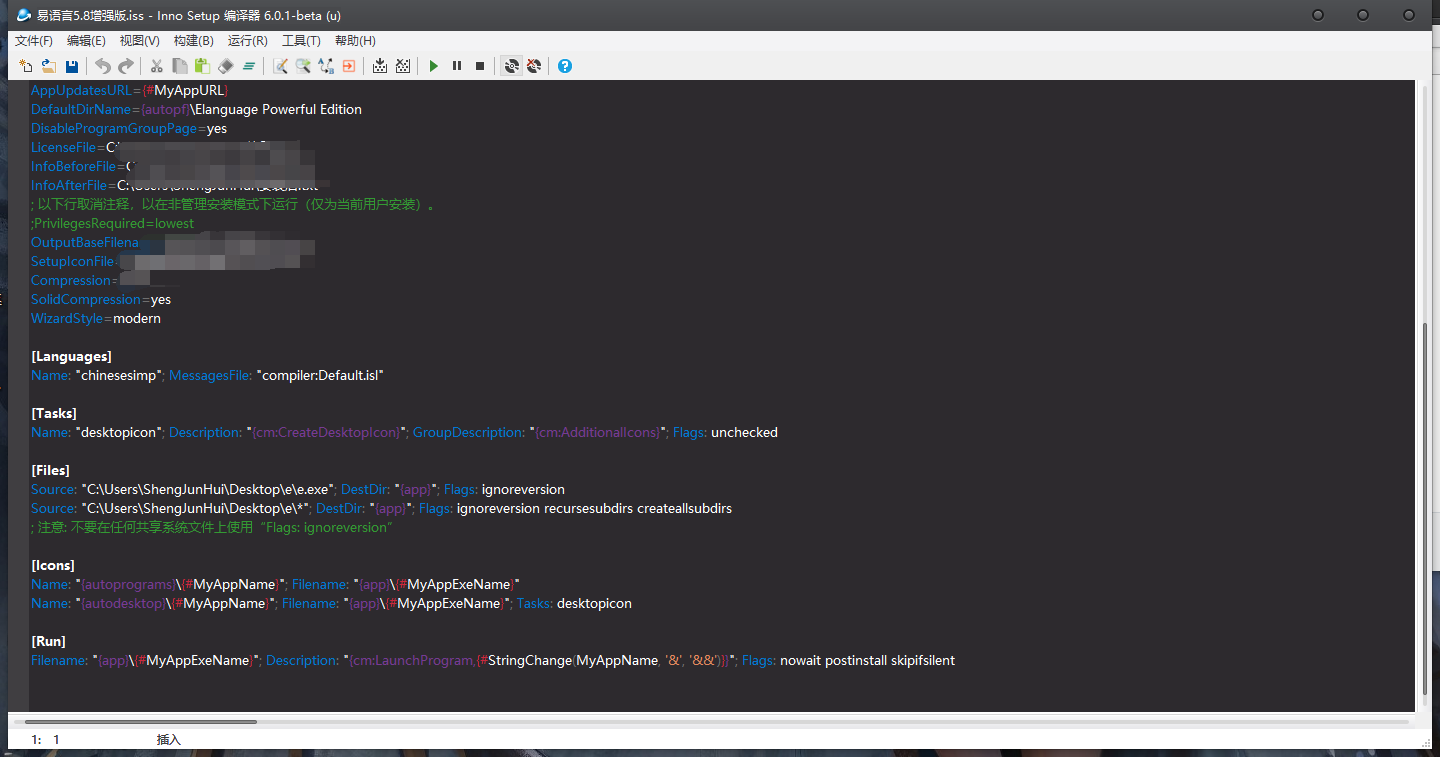This screenshot has width=1440, height=757.
Task: Click the [Tasks] section header
Action: [54, 414]
